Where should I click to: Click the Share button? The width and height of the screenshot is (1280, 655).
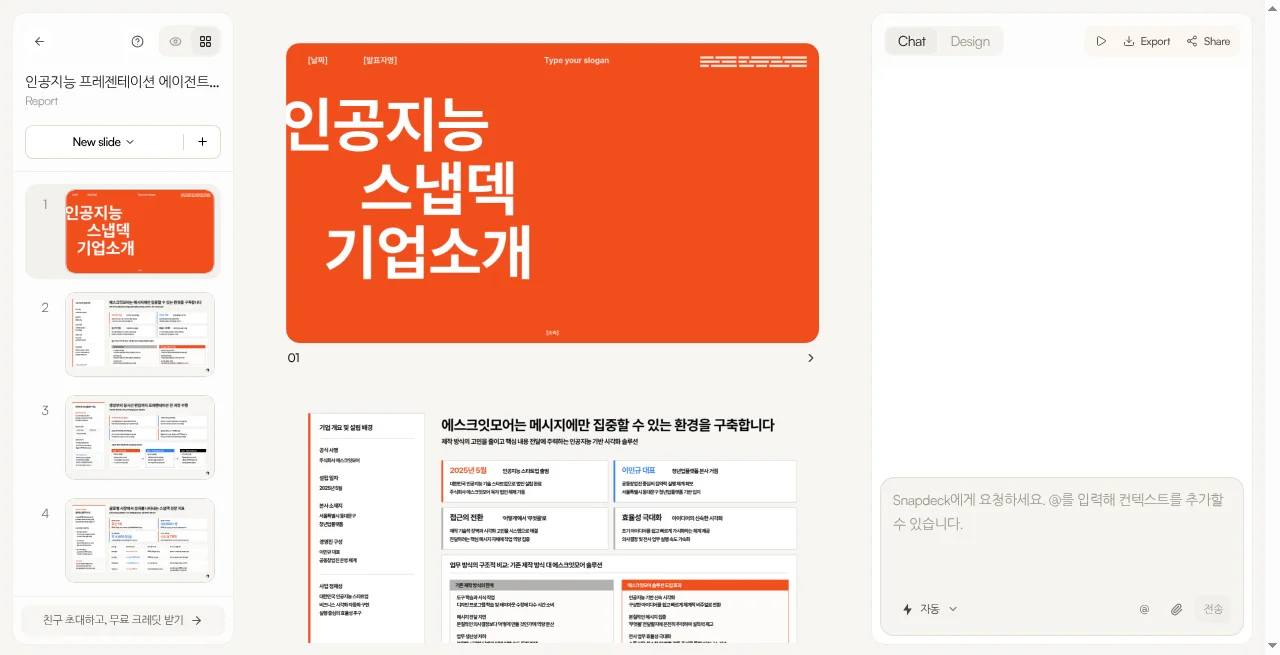point(1209,42)
